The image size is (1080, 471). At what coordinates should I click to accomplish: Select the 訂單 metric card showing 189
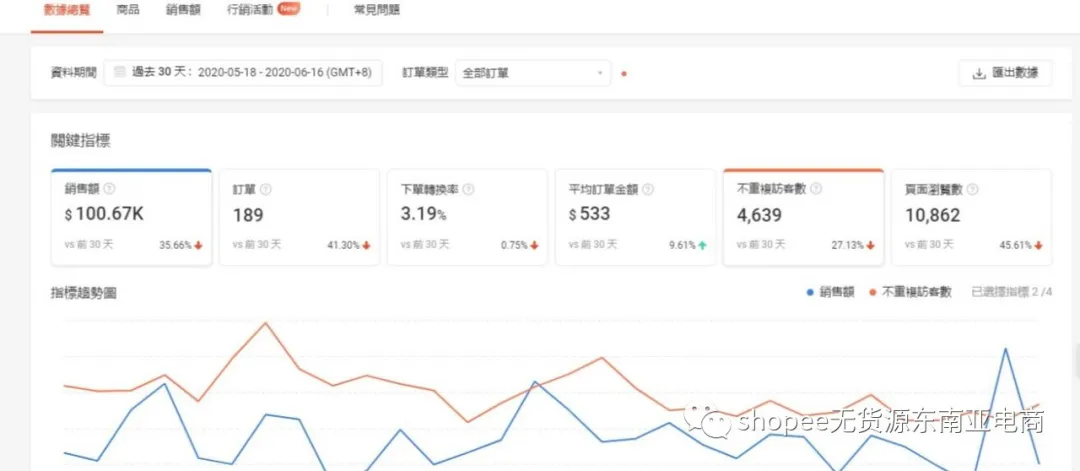[300, 217]
